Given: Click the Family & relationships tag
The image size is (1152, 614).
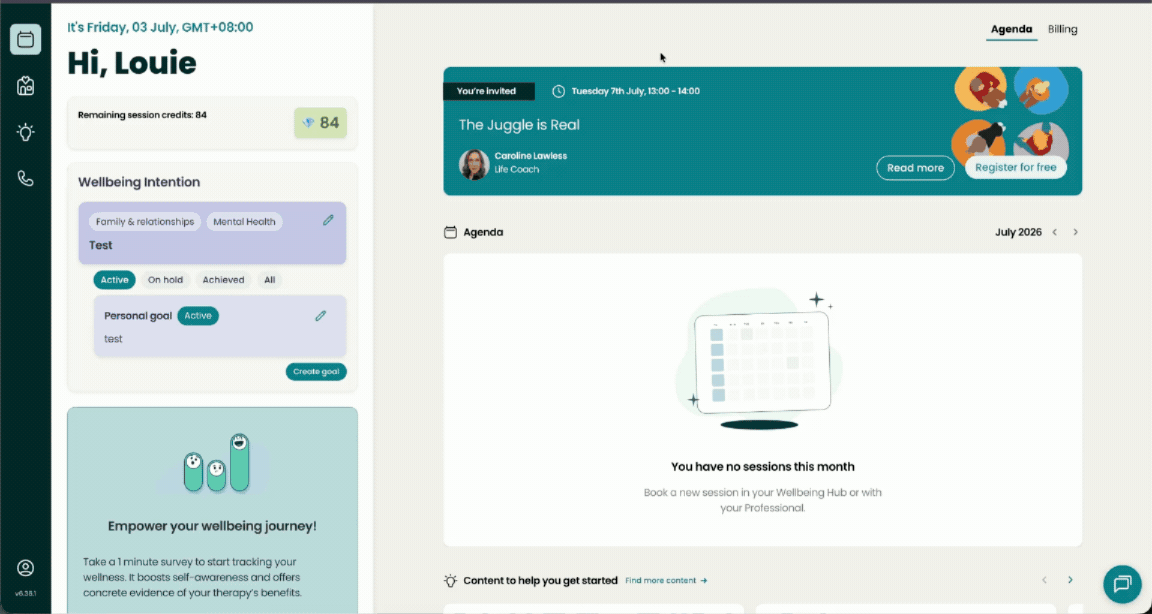Looking at the screenshot, I should pos(145,222).
